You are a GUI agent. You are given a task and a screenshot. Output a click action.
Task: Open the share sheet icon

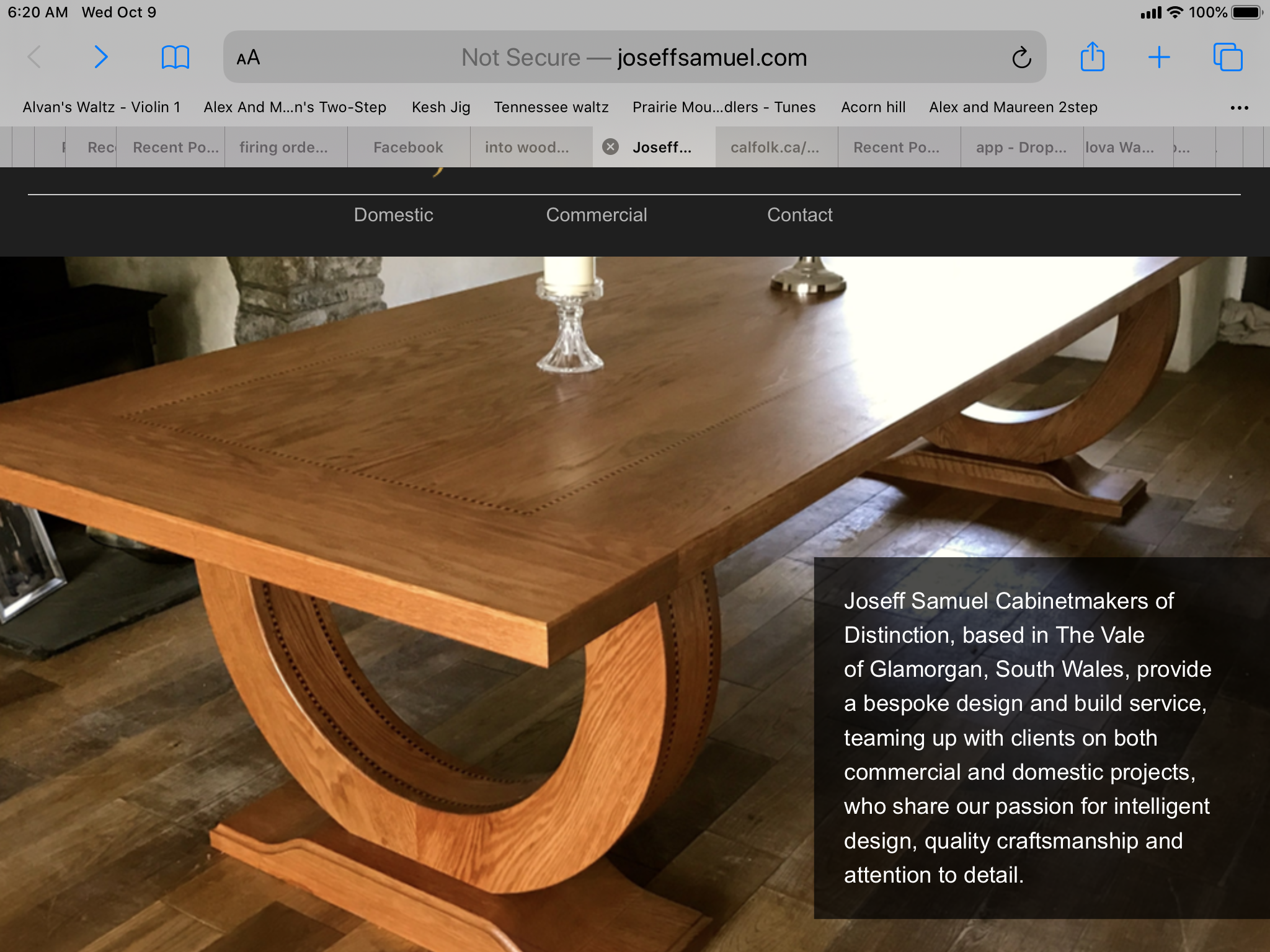pyautogui.click(x=1092, y=56)
